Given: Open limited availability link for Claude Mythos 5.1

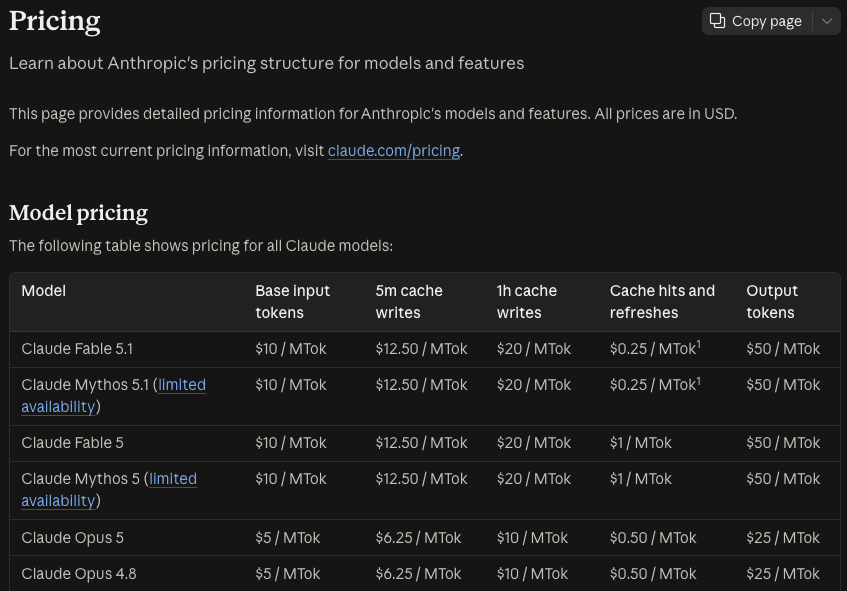Looking at the screenshot, I should [113, 395].
